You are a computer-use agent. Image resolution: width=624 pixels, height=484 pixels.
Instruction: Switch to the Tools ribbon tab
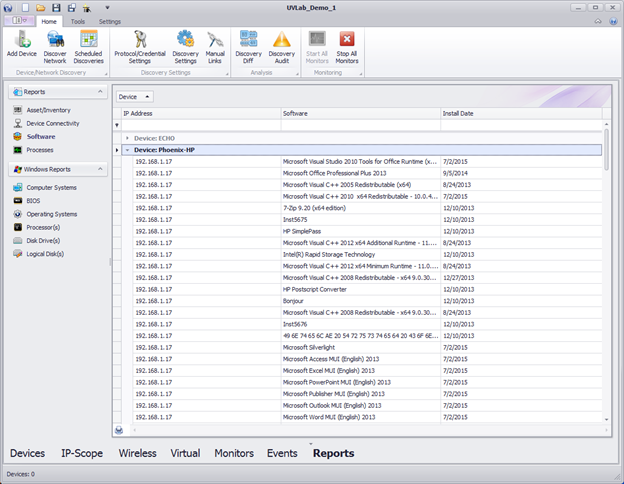point(77,21)
